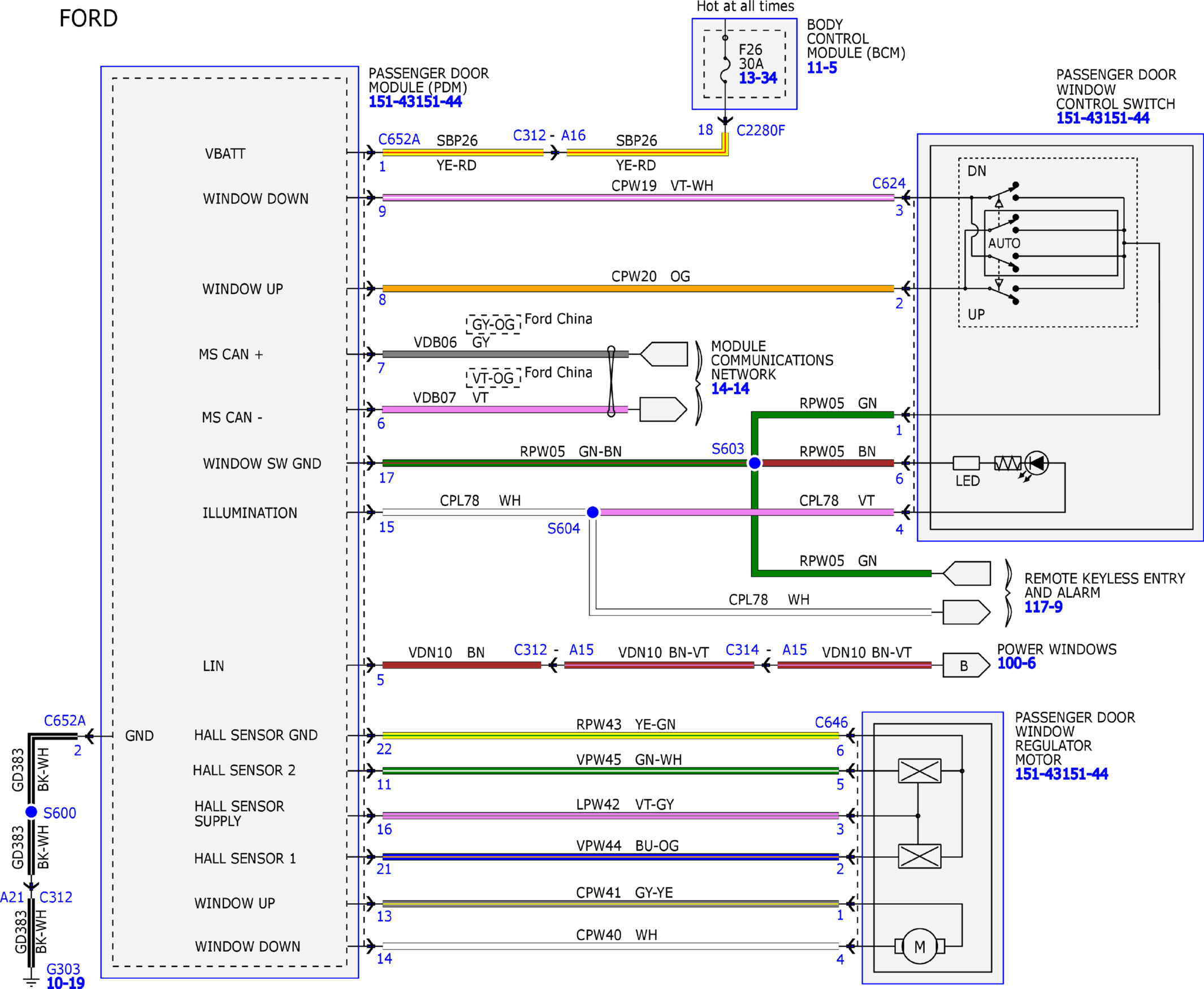
Task: Open 151-43151-44 link under Window Regulator Motor
Action: 1061,774
